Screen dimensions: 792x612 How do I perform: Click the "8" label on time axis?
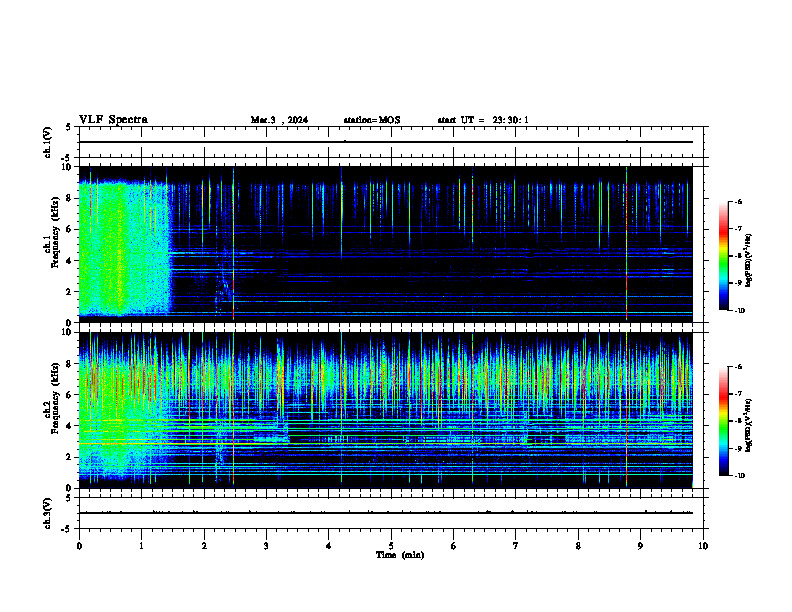click(x=578, y=546)
